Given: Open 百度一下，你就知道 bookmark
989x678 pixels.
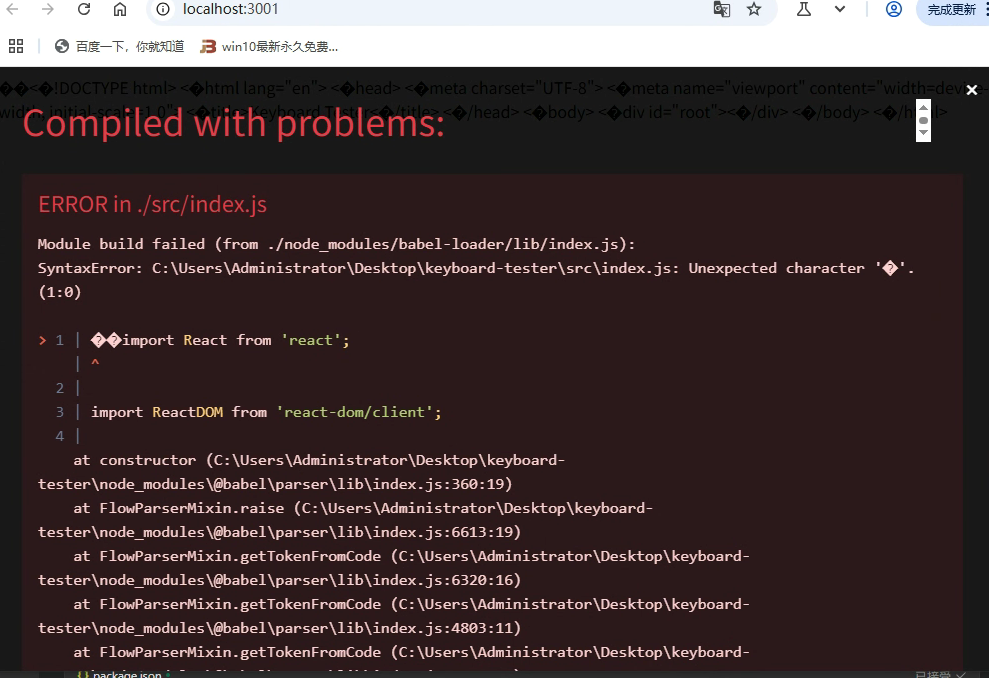Looking at the screenshot, I should pos(119,47).
